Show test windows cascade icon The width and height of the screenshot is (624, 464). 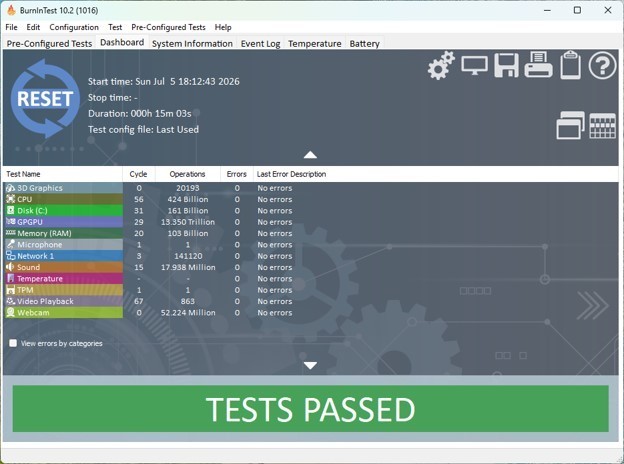pyautogui.click(x=570, y=125)
